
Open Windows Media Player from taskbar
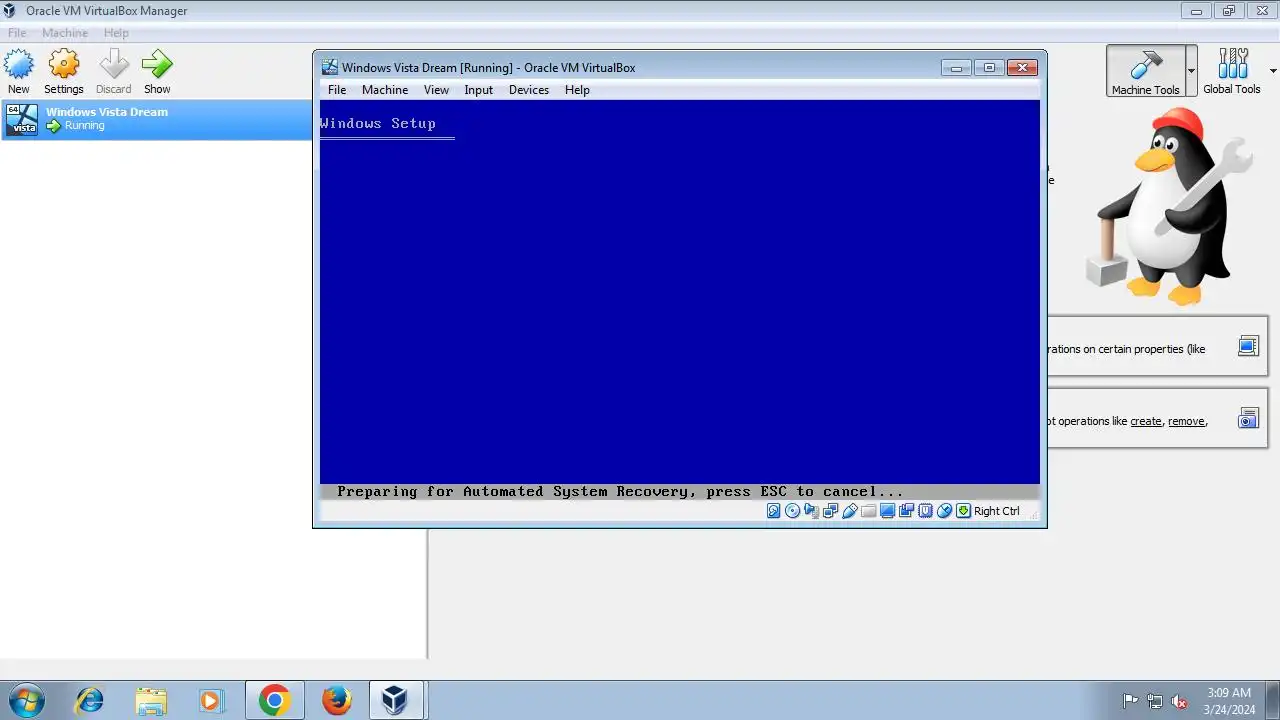click(212, 700)
